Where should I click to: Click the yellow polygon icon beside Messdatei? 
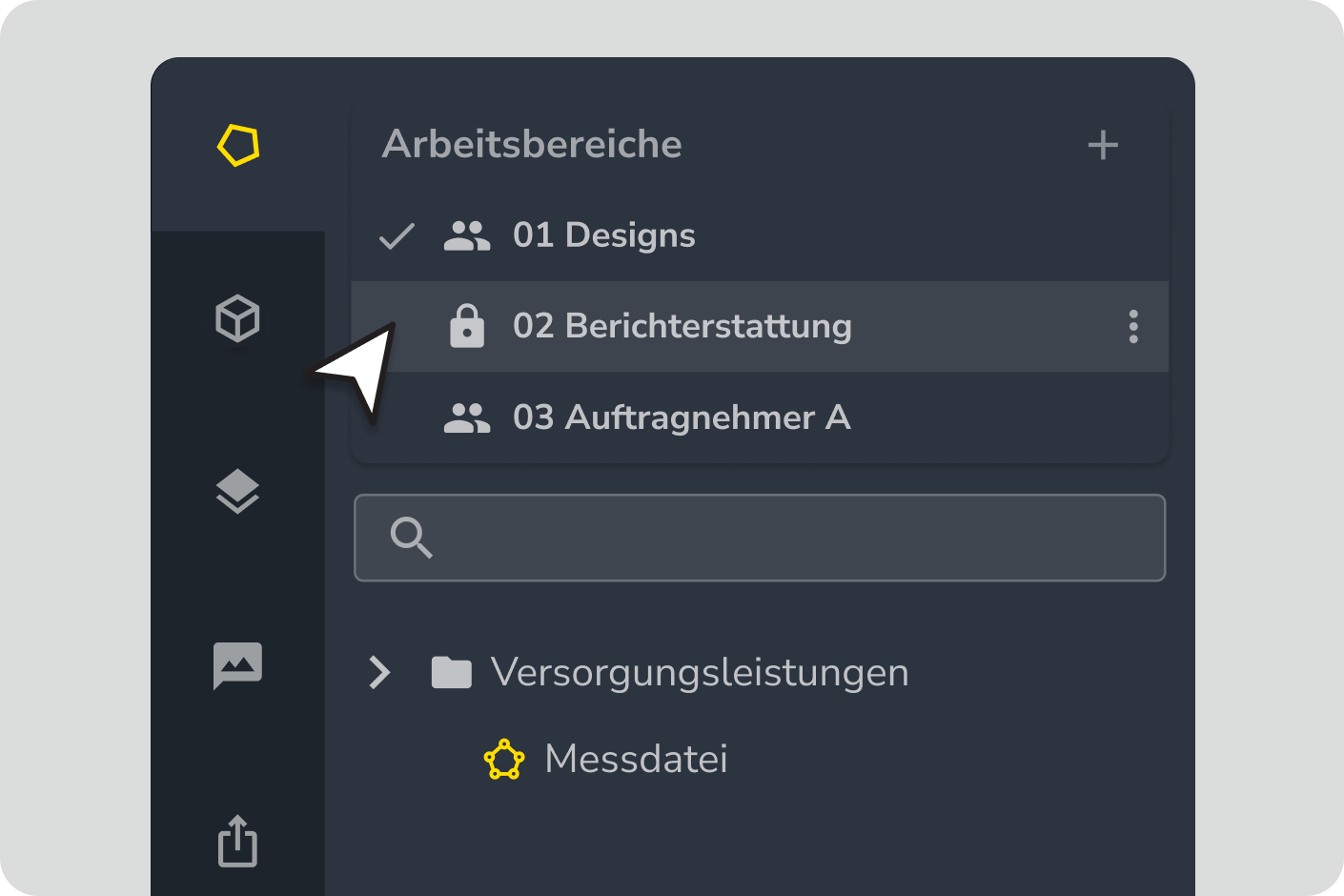[504, 760]
